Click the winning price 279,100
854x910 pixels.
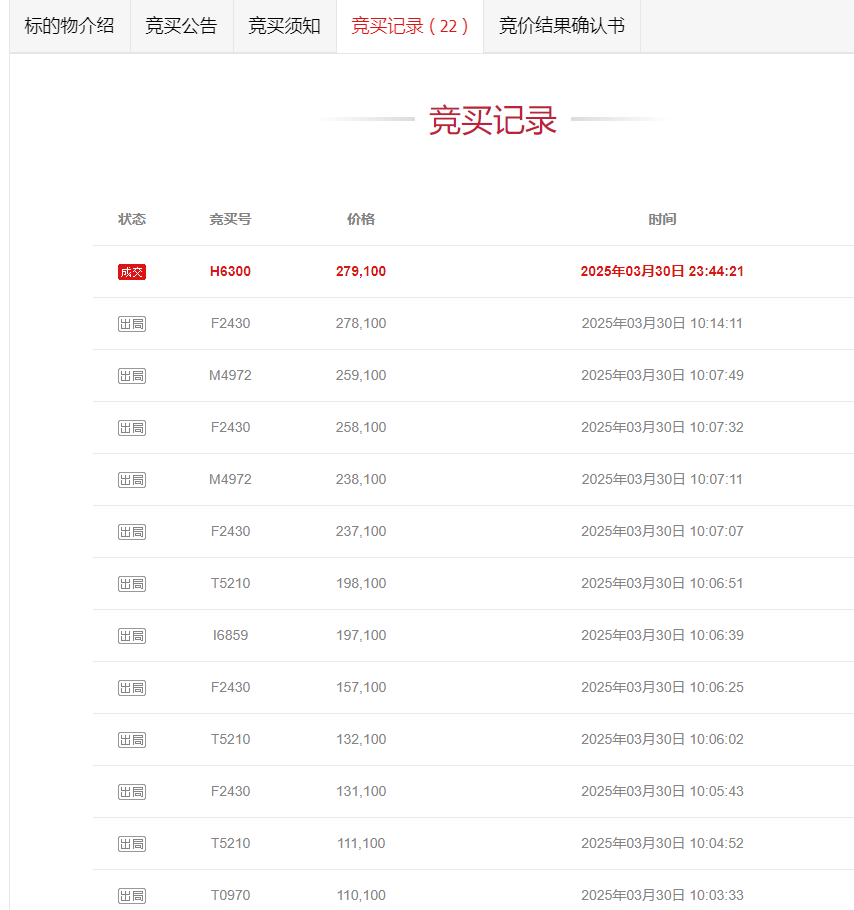361,271
